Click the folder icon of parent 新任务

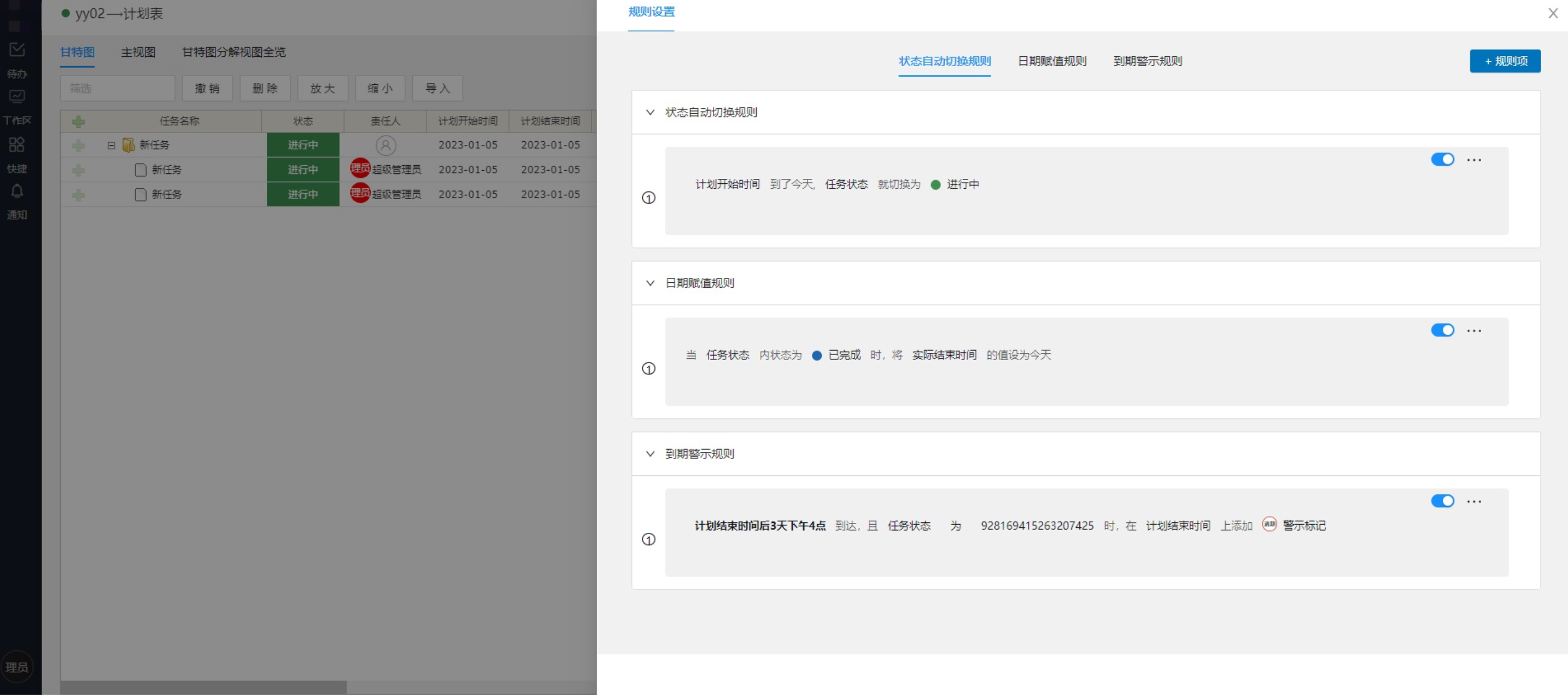pyautogui.click(x=128, y=145)
